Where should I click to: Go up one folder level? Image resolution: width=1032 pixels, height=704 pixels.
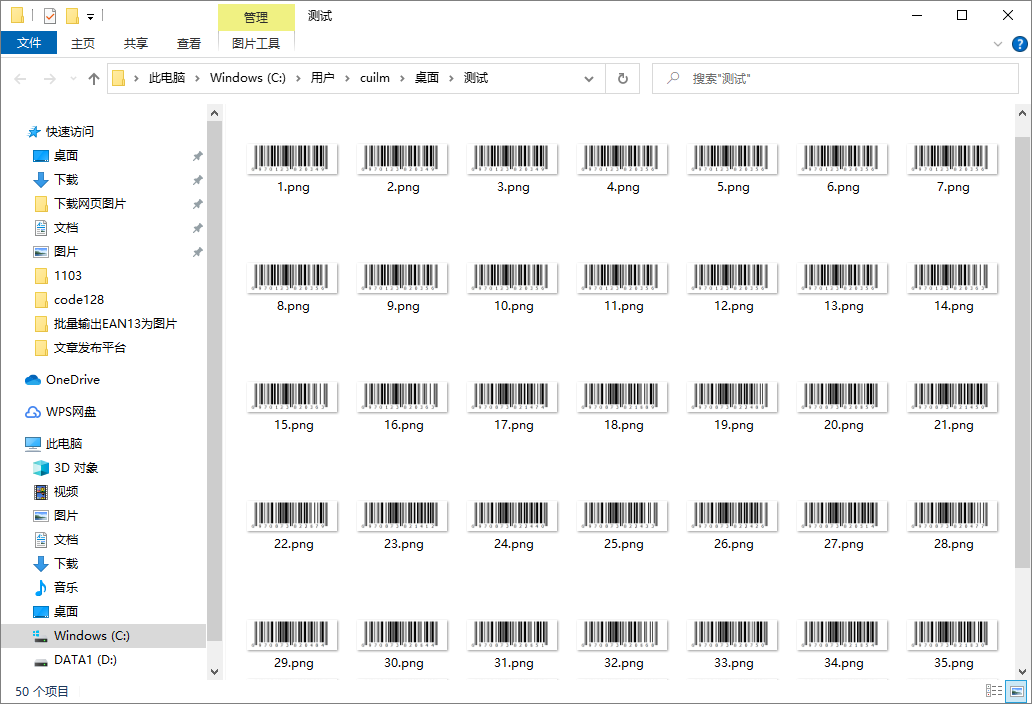[94, 79]
